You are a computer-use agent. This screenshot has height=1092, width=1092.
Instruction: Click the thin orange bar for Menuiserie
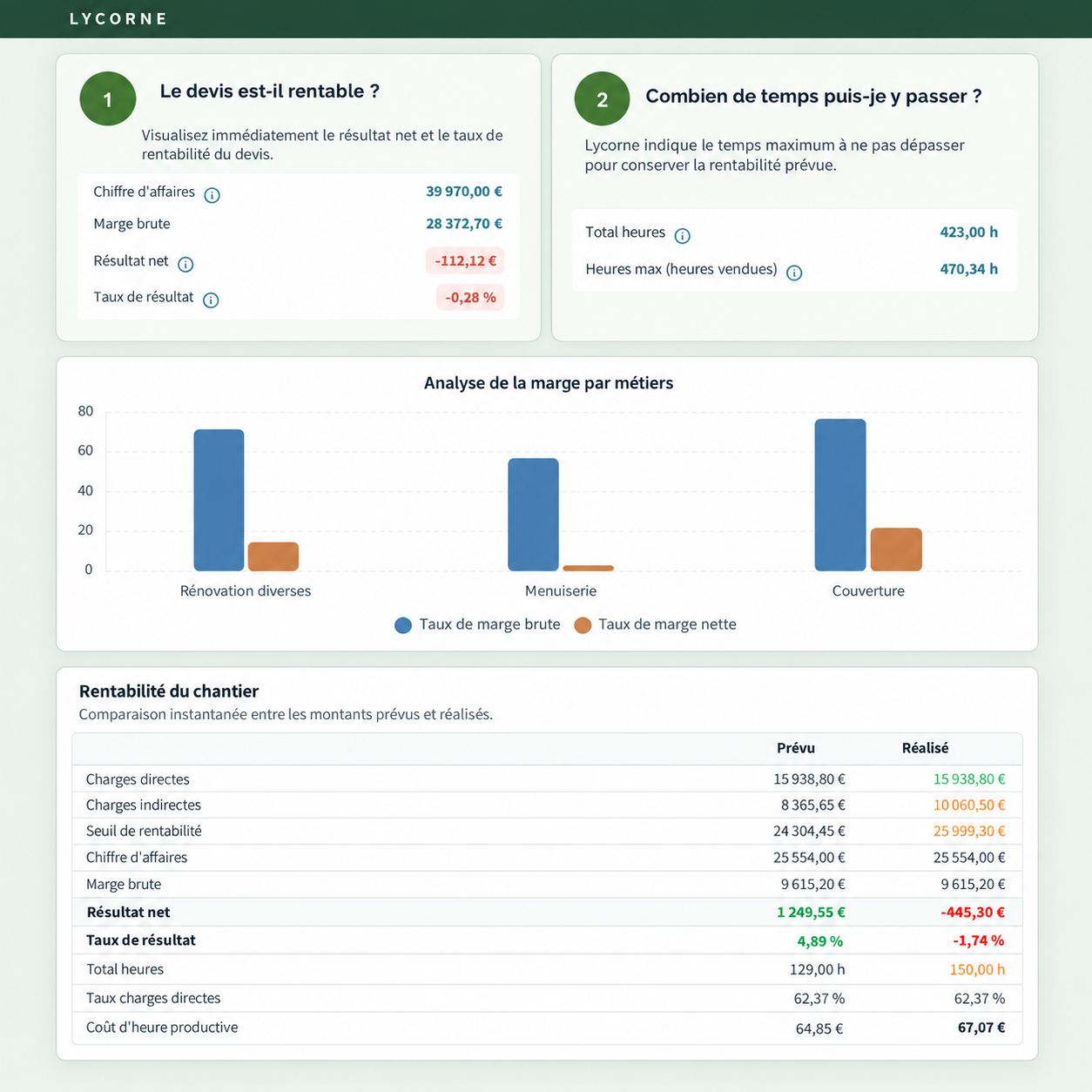[x=589, y=569]
